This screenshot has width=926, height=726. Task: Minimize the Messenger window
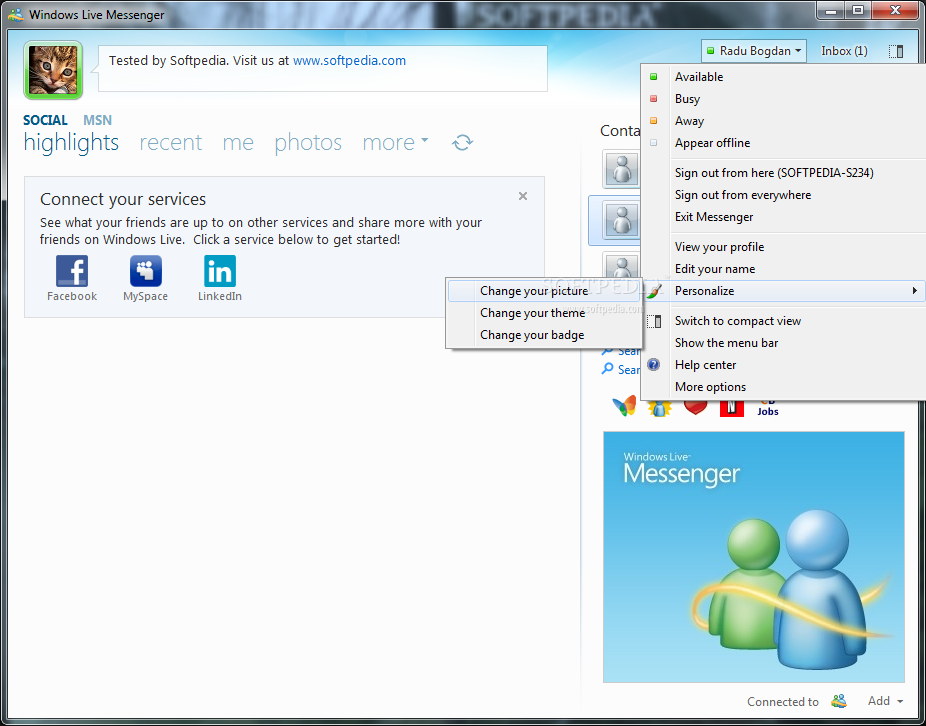click(832, 10)
